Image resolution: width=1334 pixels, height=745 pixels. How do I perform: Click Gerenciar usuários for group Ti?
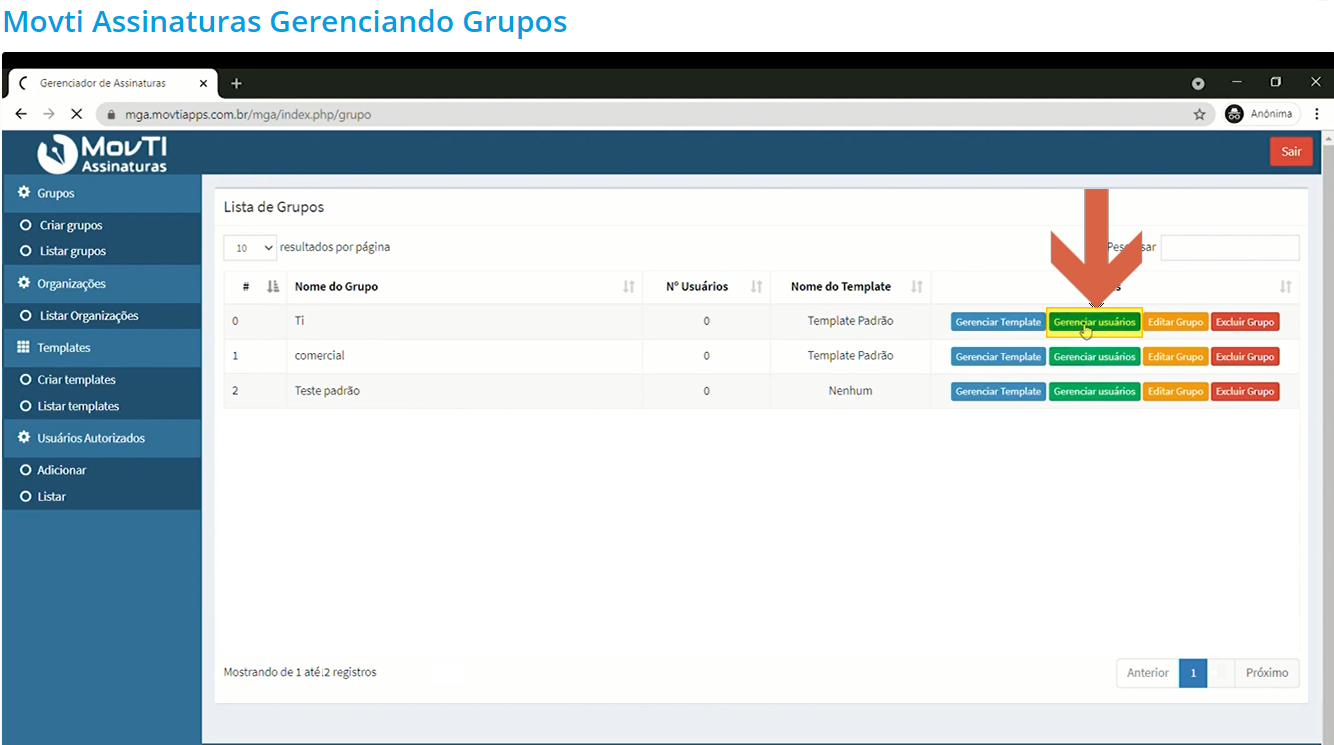[1094, 322]
